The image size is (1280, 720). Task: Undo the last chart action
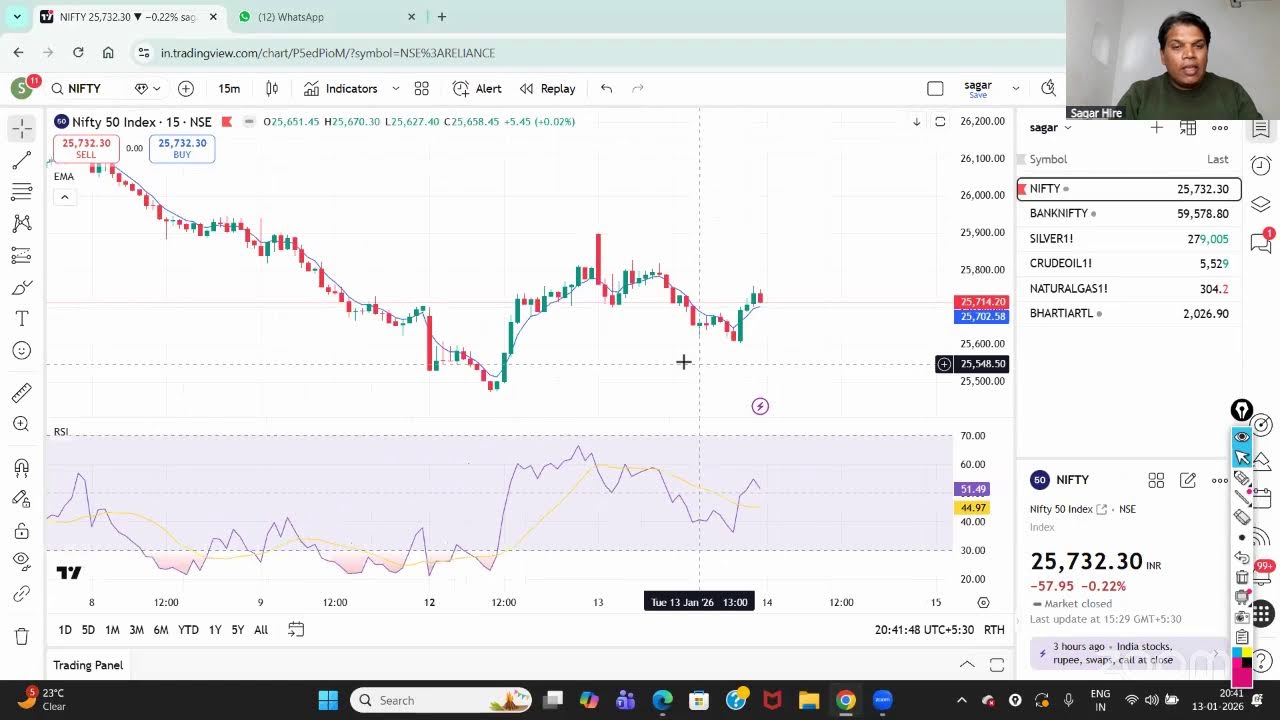point(606,88)
